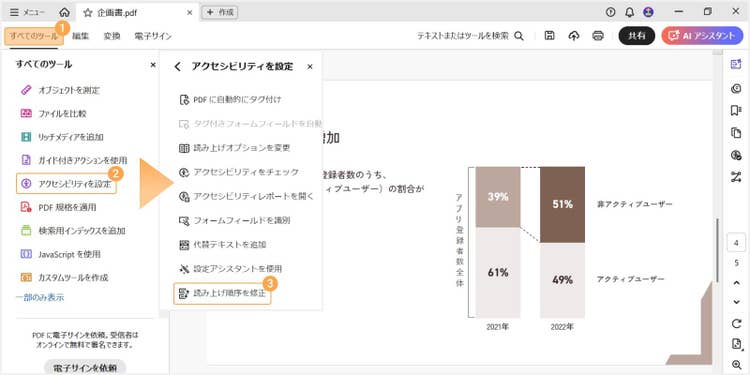Select the すべてのツール tab
The height and width of the screenshot is (375, 750).
pos(33,36)
